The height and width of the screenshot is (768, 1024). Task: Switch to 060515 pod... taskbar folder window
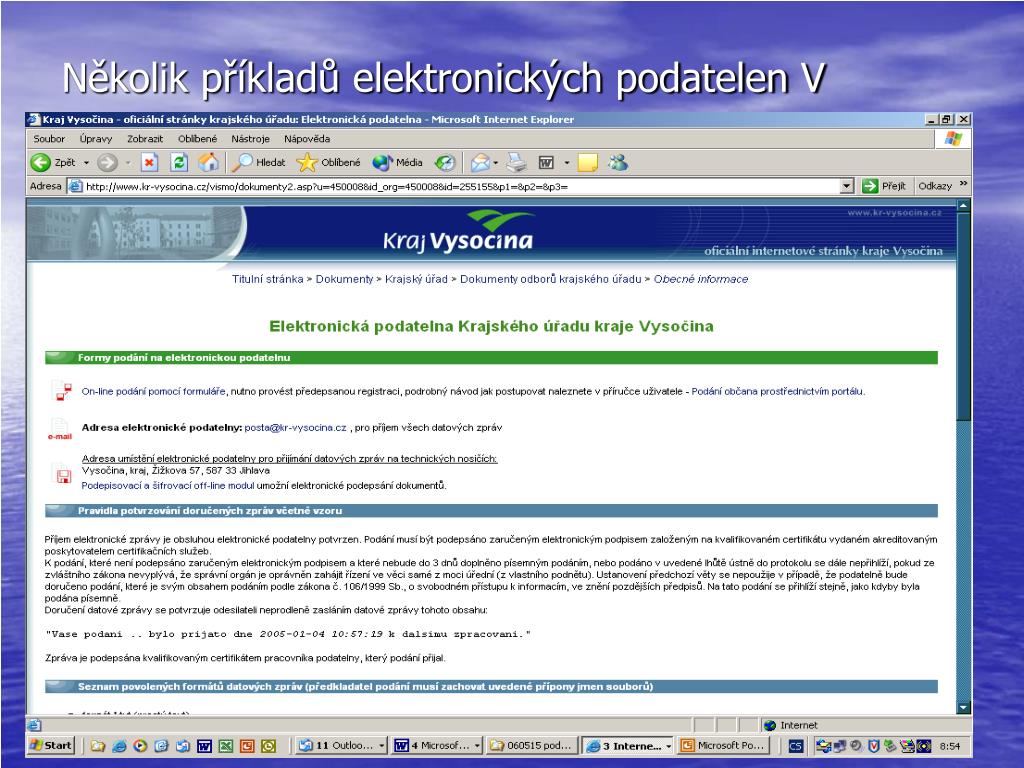[x=532, y=745]
